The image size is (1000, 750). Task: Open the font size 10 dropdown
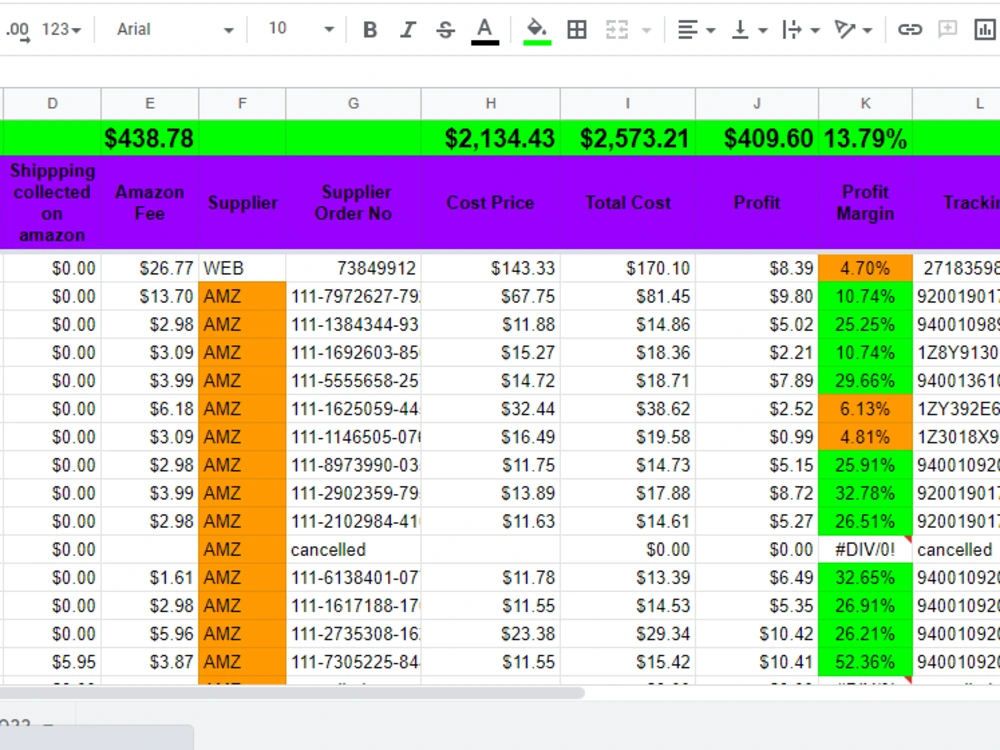[300, 29]
